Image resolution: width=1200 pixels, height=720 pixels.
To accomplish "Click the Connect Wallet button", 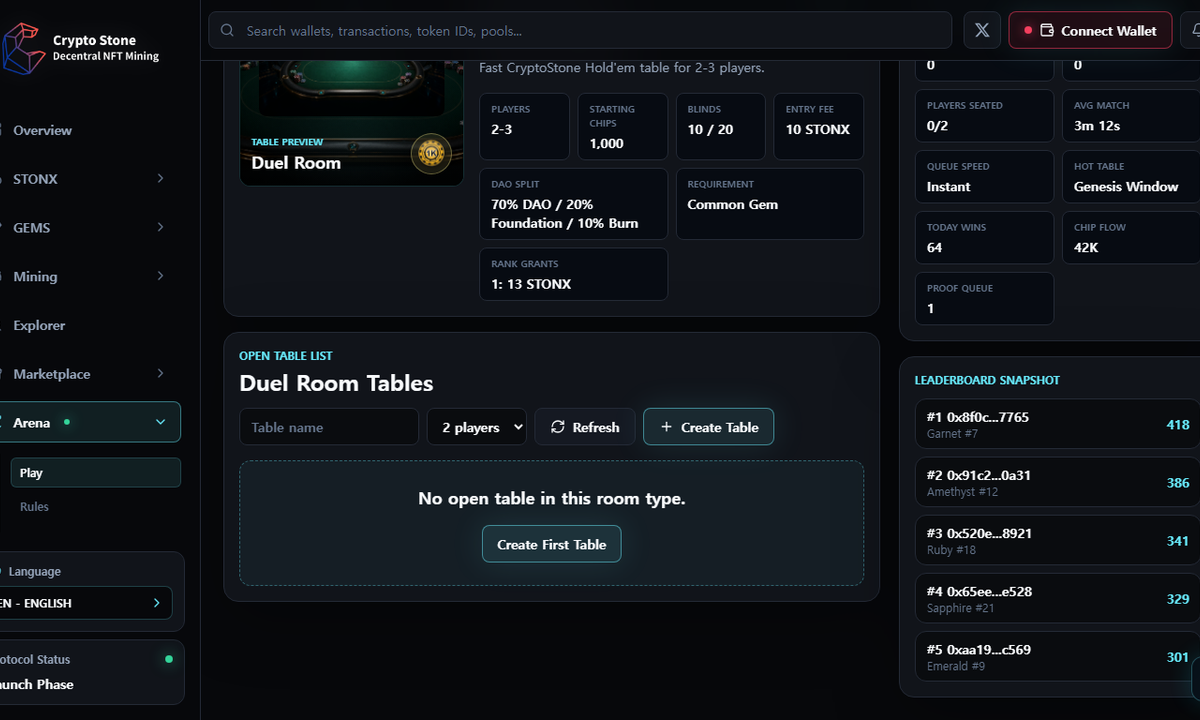I will click(1089, 31).
